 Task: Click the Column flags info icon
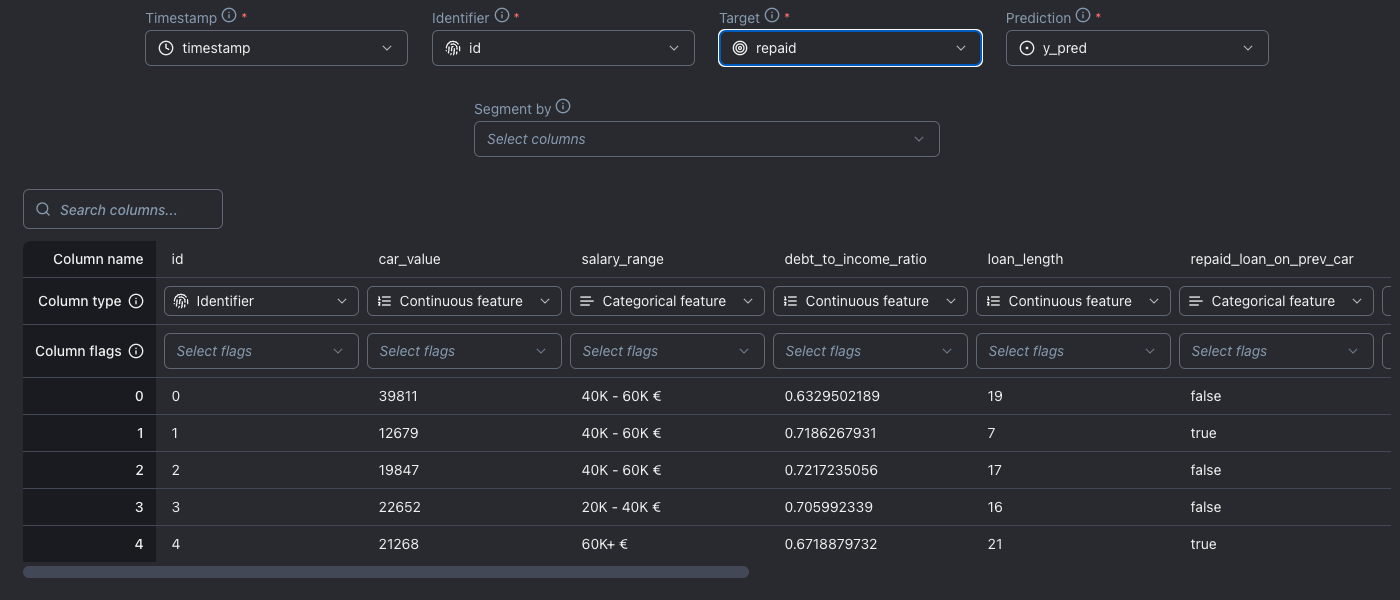tap(136, 351)
